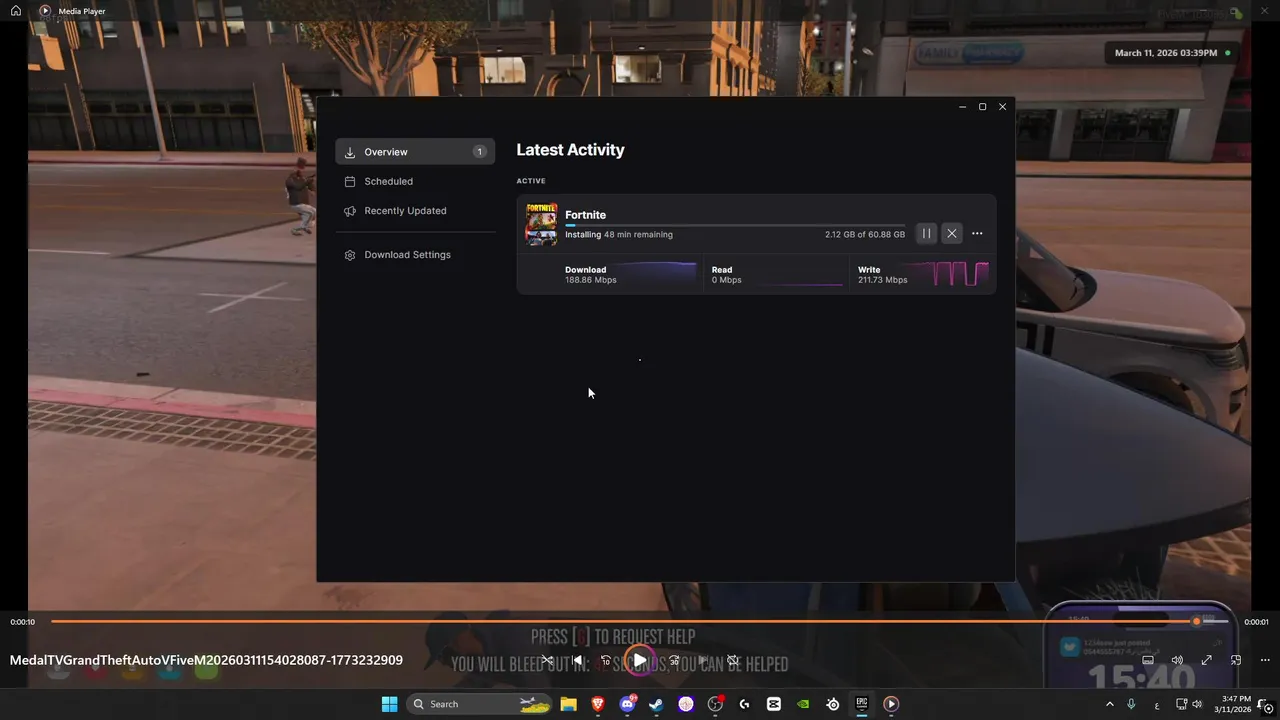Viewport: 1280px width, 720px height.
Task: Open OBS Studio from the taskbar
Action: pyautogui.click(x=715, y=704)
